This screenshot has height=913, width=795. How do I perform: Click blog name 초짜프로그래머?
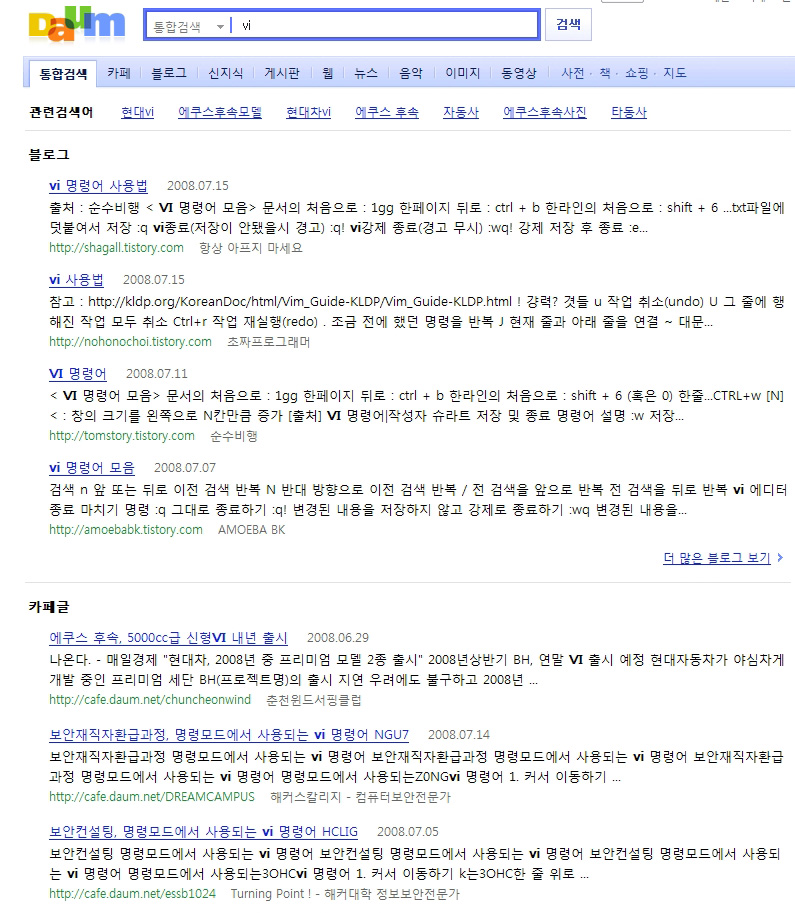(x=268, y=342)
